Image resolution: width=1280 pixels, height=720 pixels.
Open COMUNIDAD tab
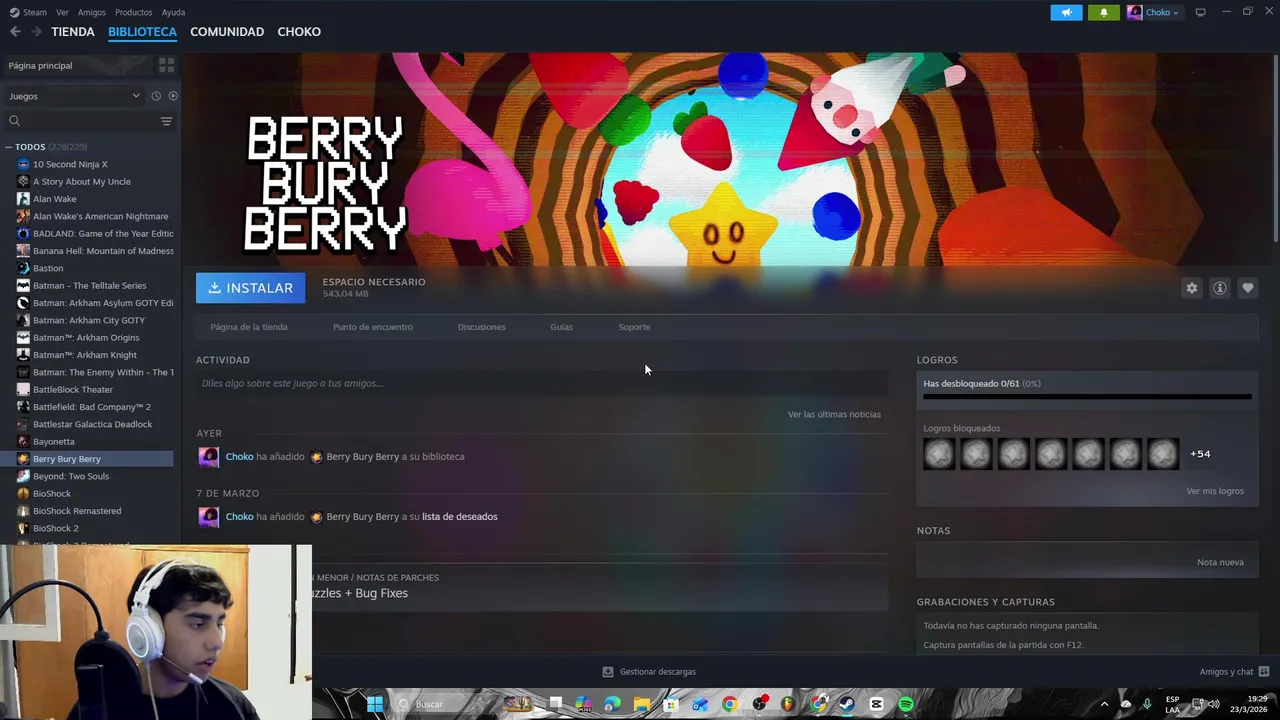[x=227, y=32]
